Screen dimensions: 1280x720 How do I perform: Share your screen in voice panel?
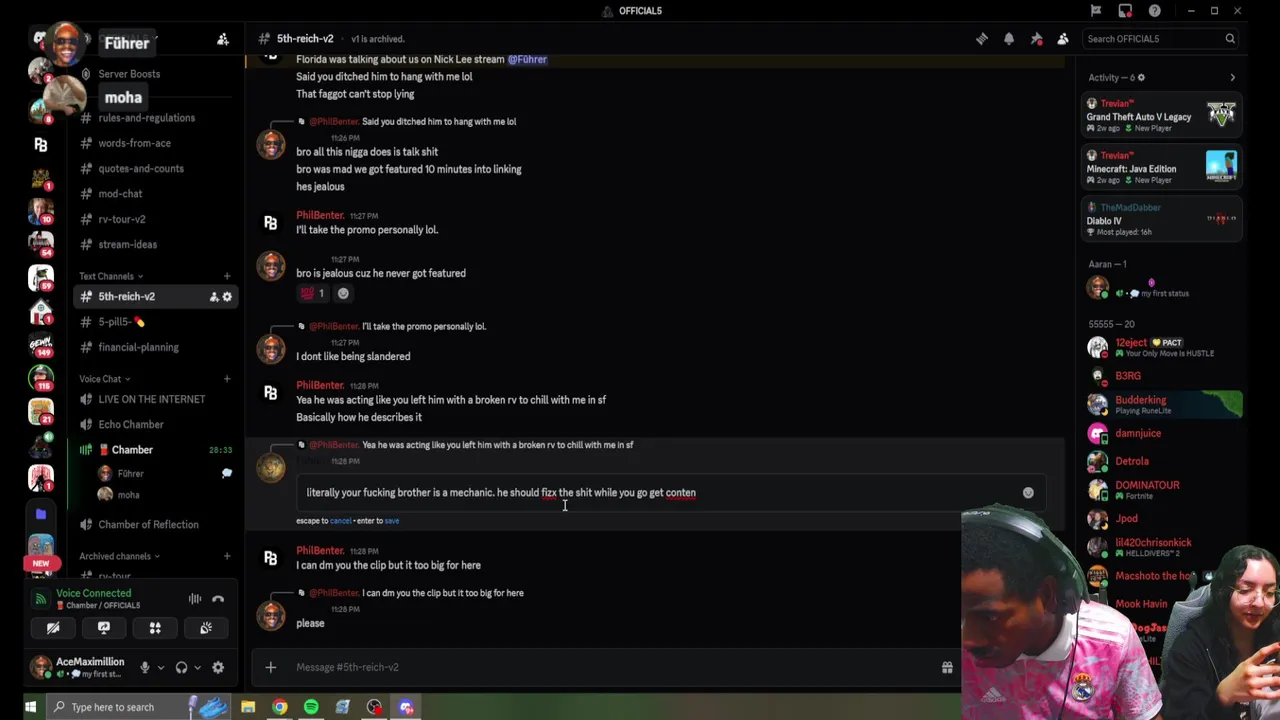pyautogui.click(x=104, y=628)
